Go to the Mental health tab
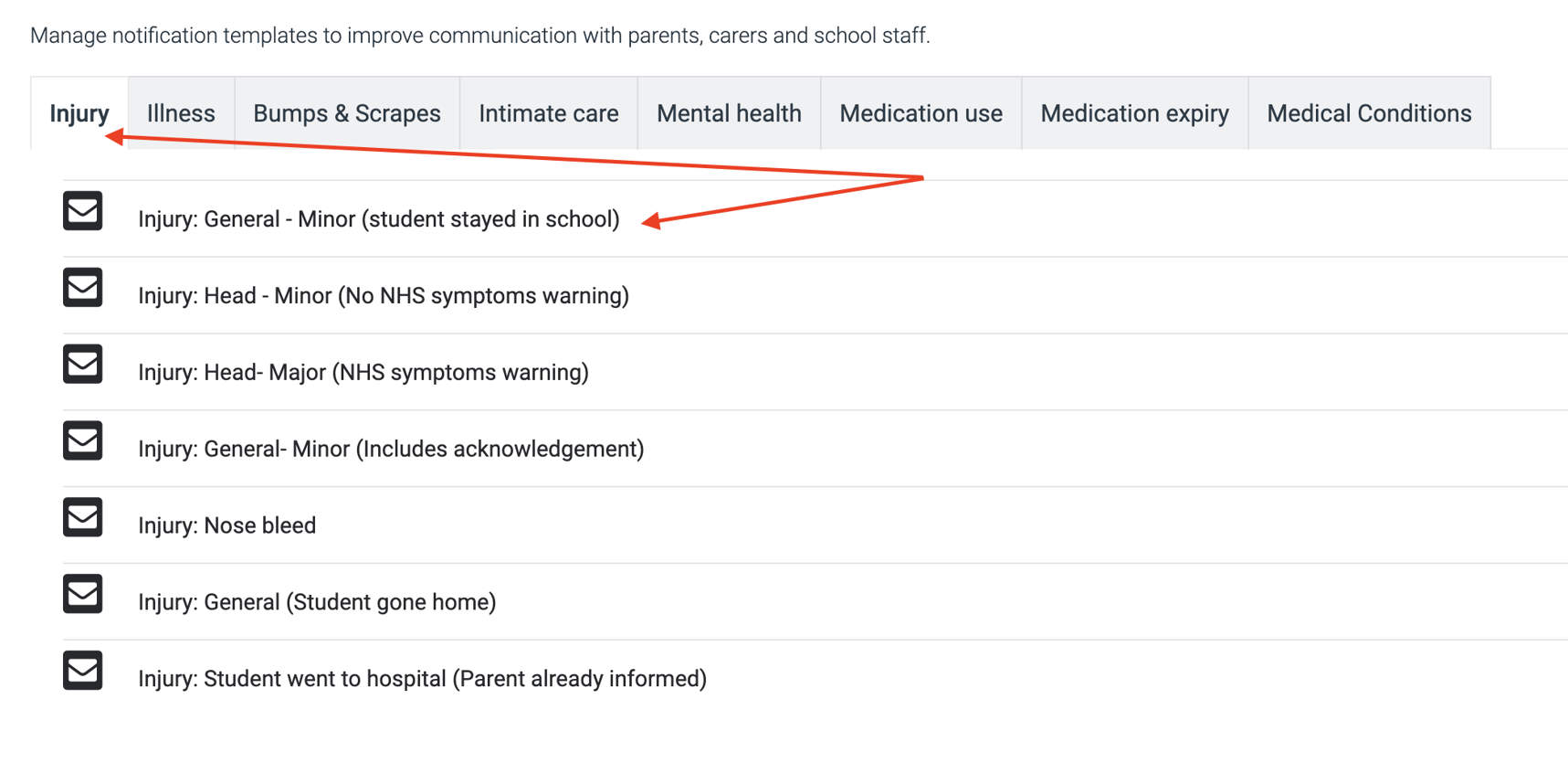This screenshot has height=763, width=1568. pos(729,113)
